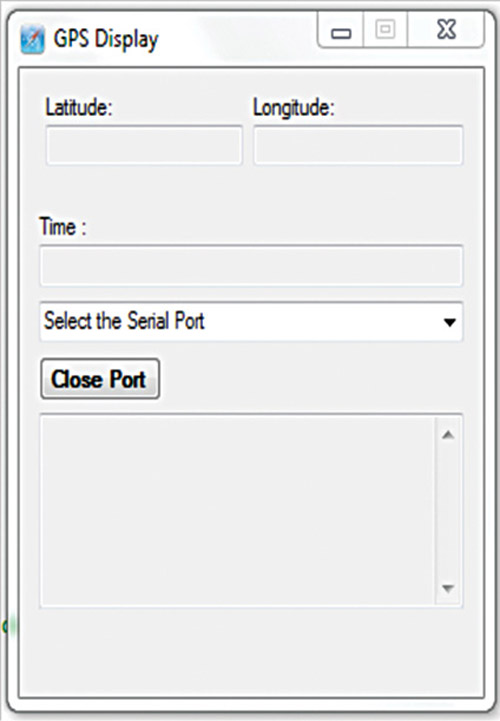
Task: Click the GPS Display compass app icon
Action: coord(32,40)
